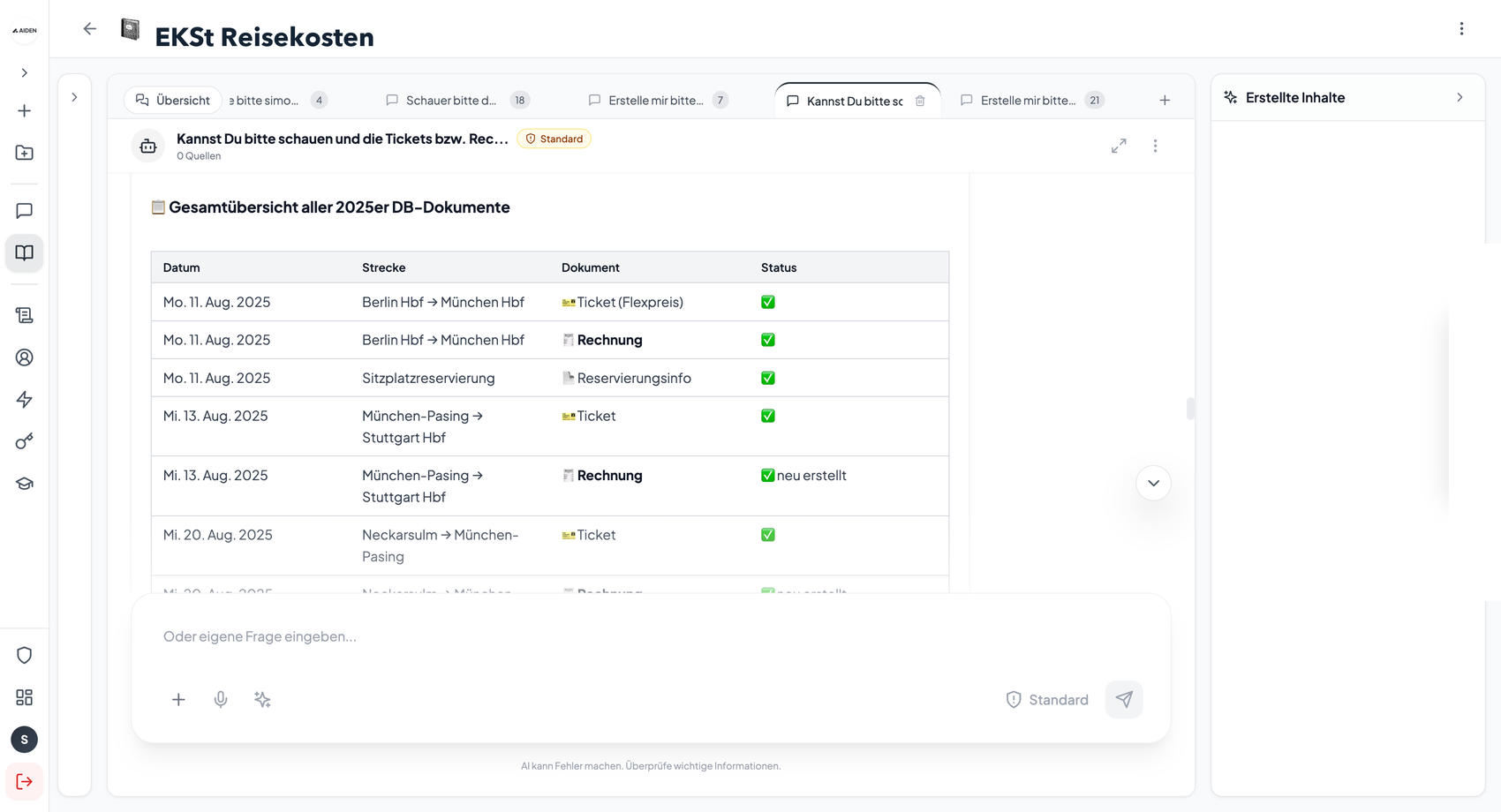Viewport: 1501px width, 812px height.
Task: Open the shield icon in left sidebar
Action: coord(24,655)
